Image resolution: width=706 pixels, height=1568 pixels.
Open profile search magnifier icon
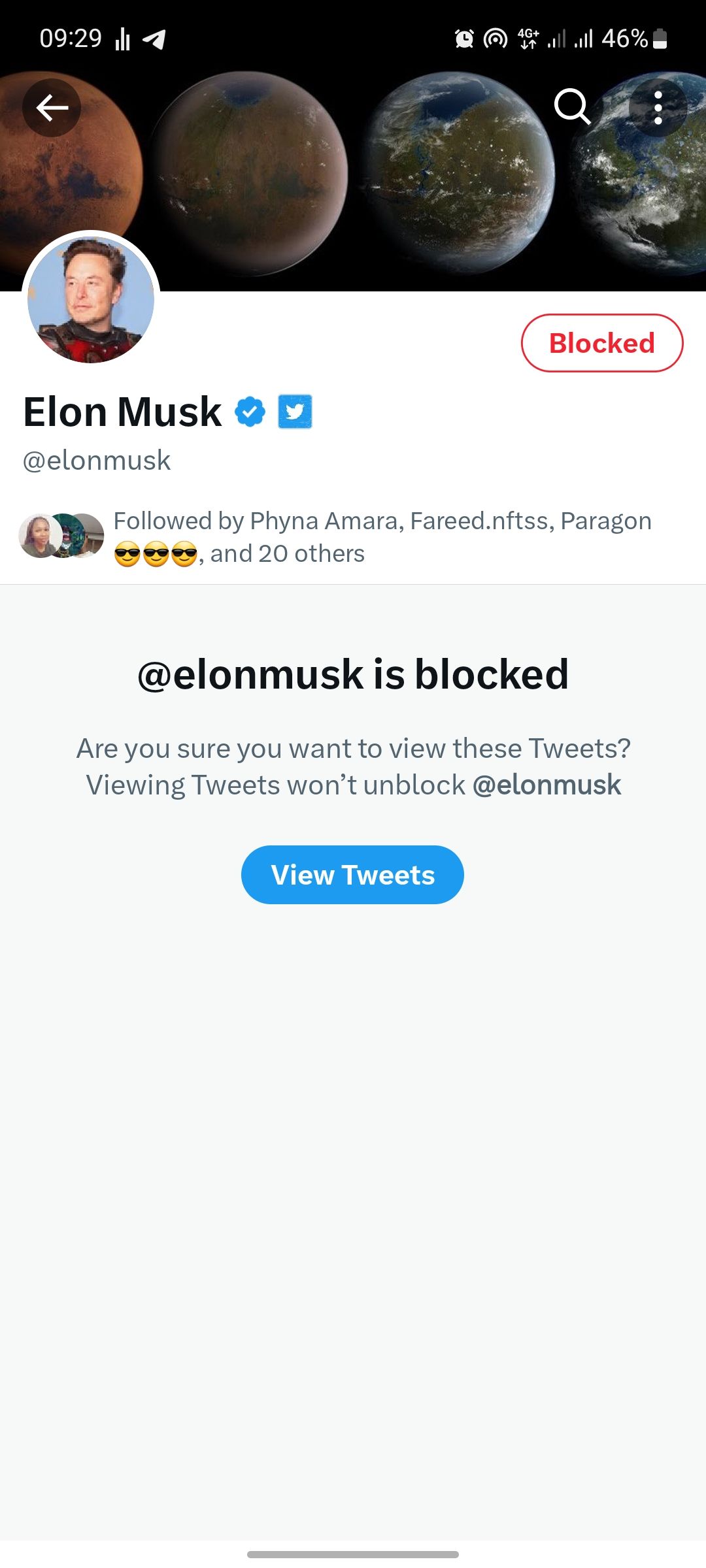pyautogui.click(x=572, y=106)
